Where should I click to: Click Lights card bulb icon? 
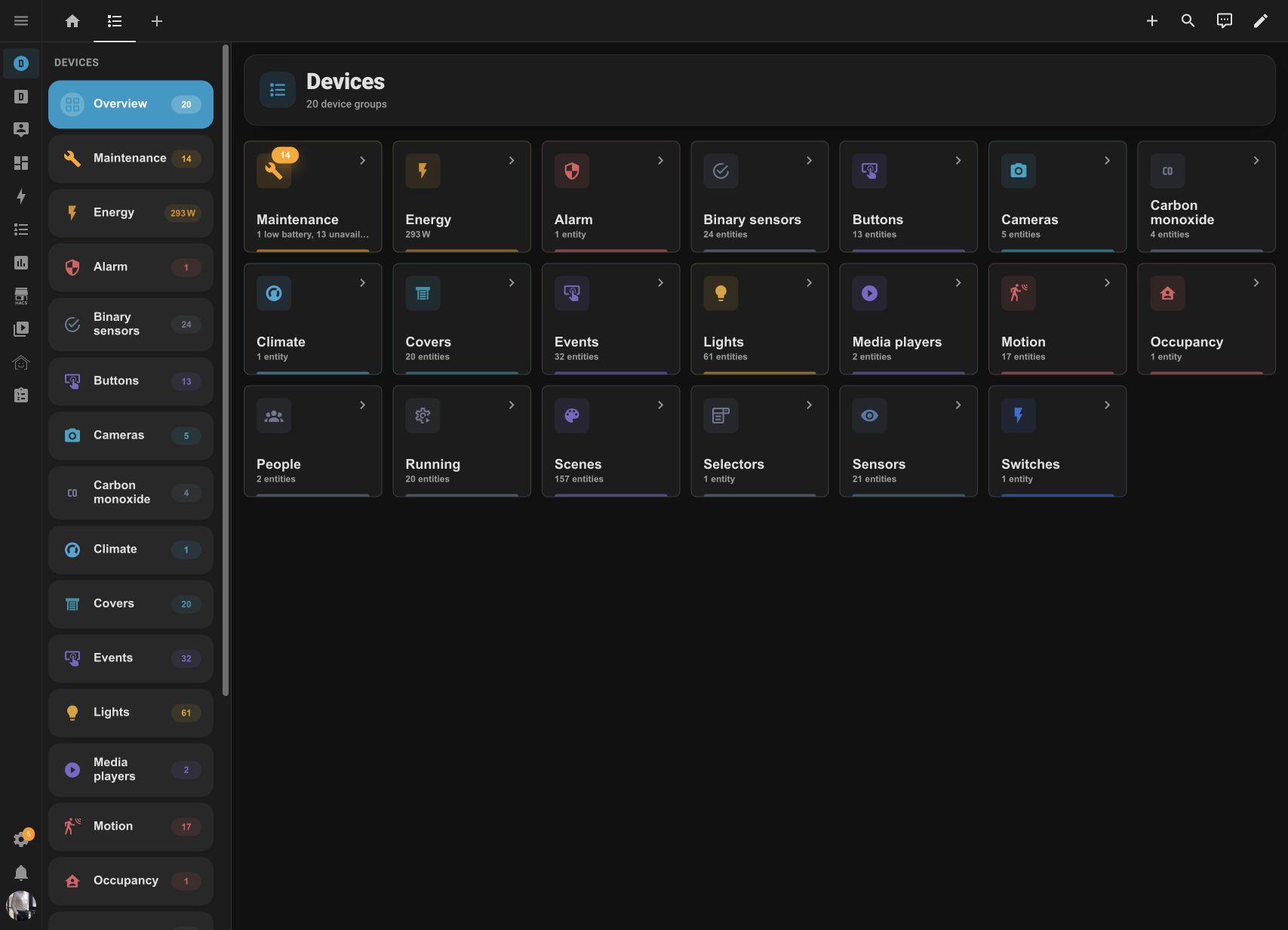[x=721, y=293]
